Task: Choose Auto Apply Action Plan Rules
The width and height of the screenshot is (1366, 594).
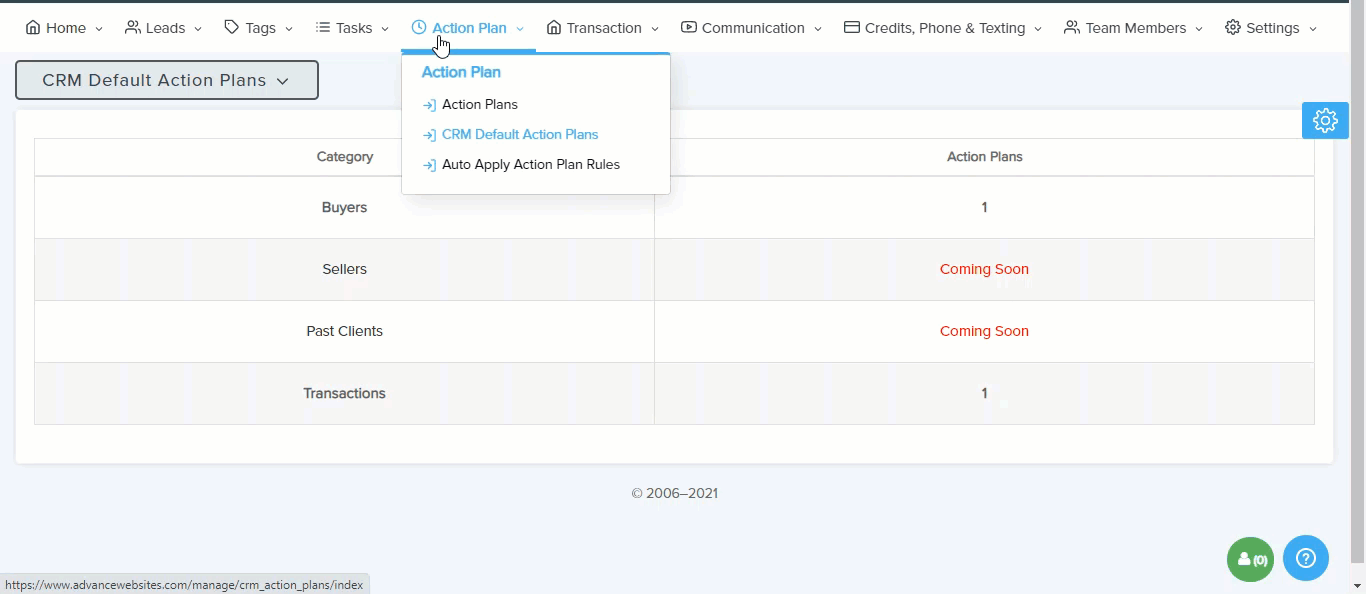Action: click(x=530, y=164)
